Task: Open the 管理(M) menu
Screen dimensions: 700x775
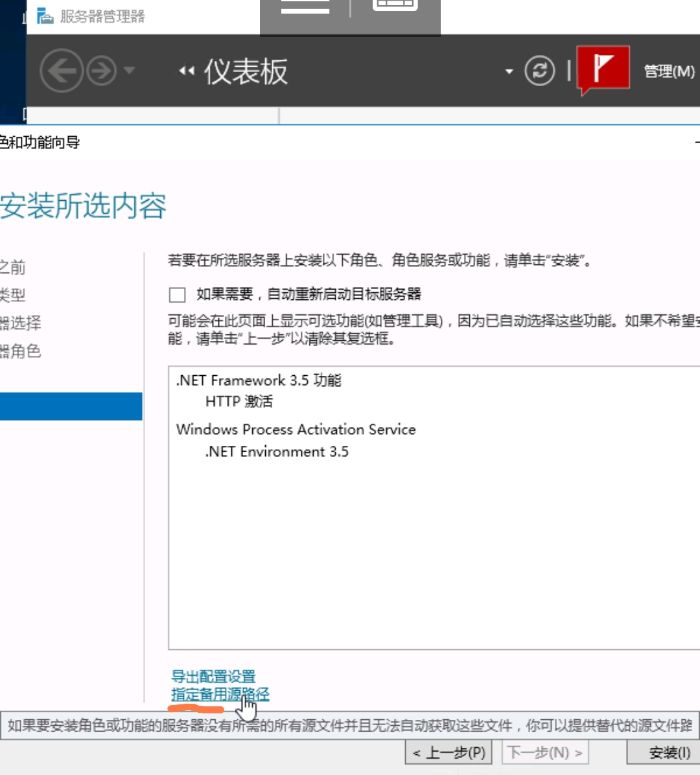Action: click(669, 71)
